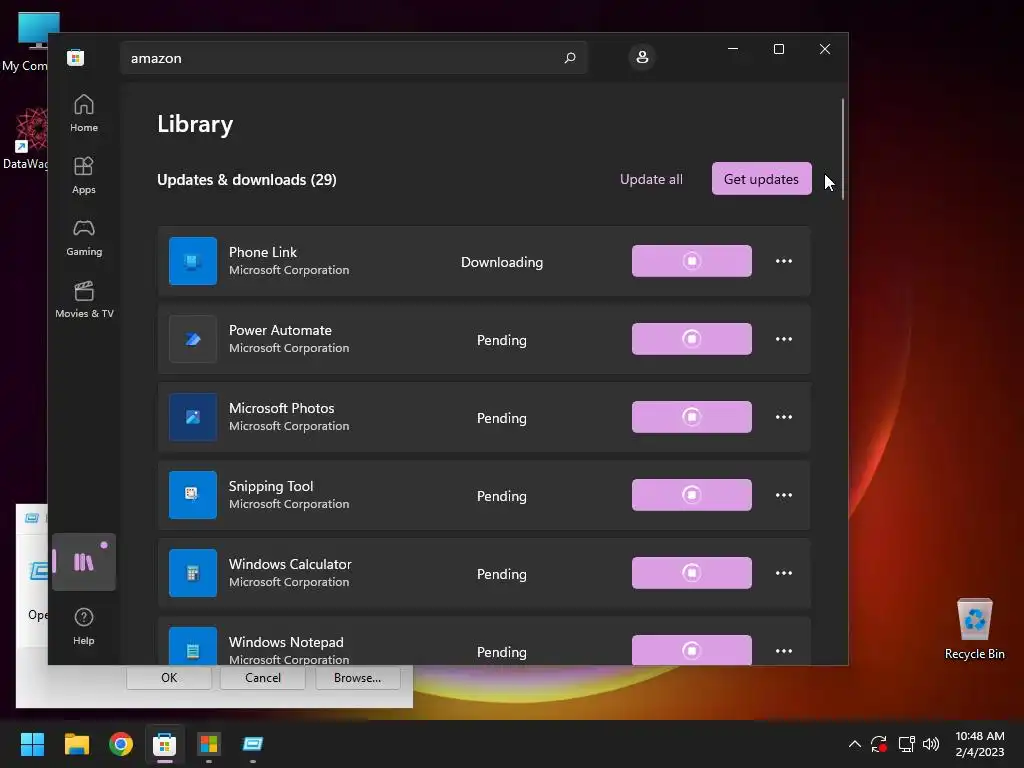This screenshot has width=1024, height=768.
Task: Click the colorful four-squares taskbar app icon
Action: 209,744
